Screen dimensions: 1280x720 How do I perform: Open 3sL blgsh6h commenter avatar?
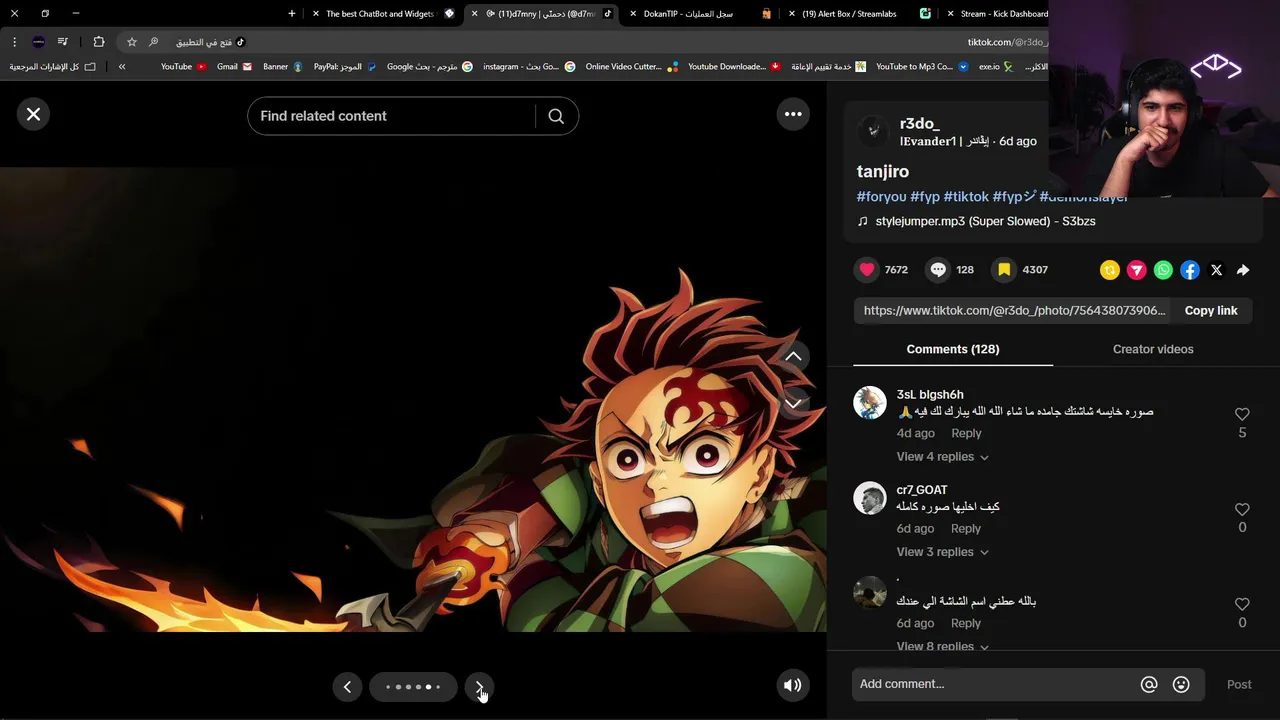(870, 402)
